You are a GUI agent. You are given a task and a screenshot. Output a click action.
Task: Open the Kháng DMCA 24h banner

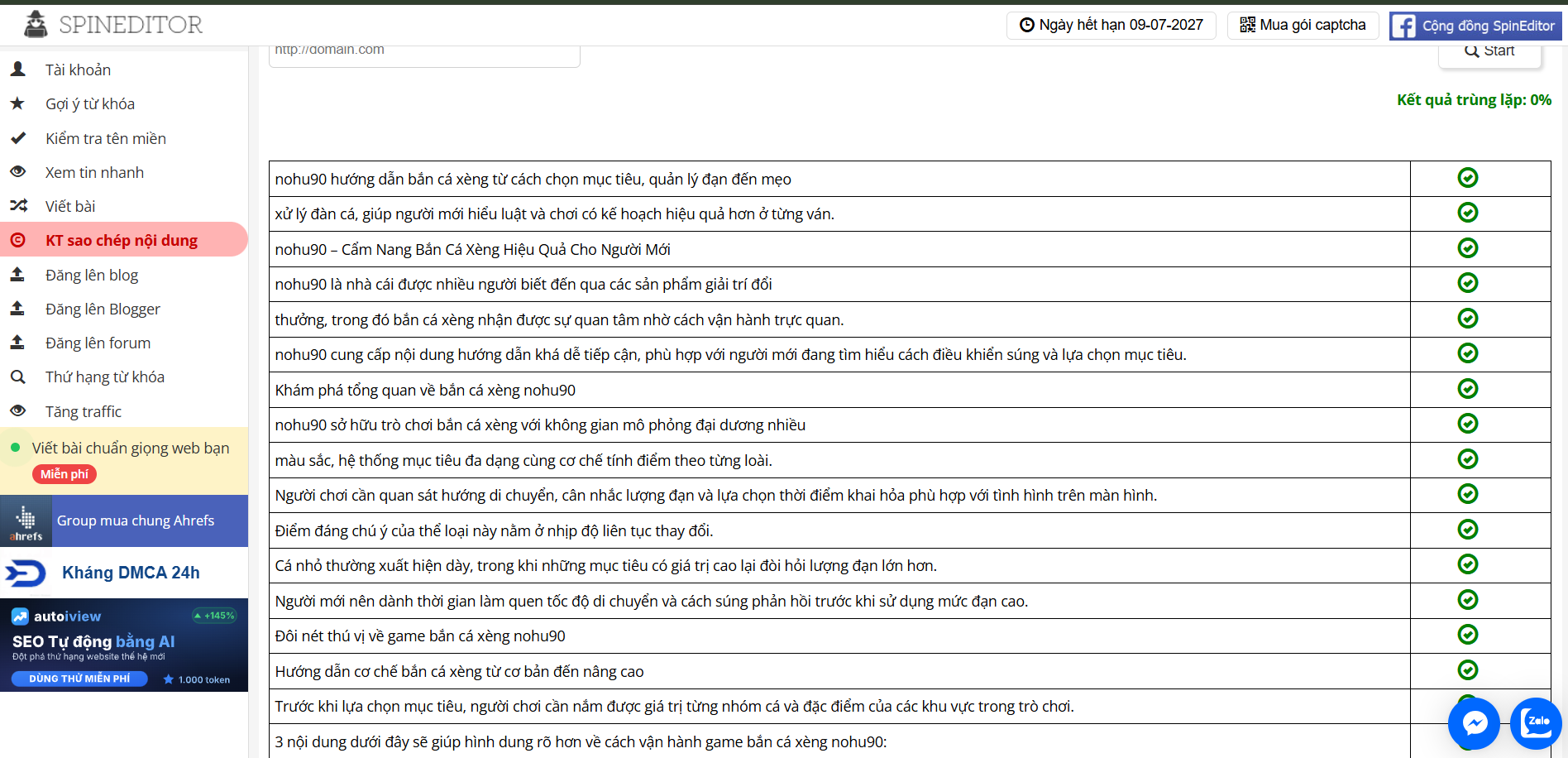tap(124, 573)
